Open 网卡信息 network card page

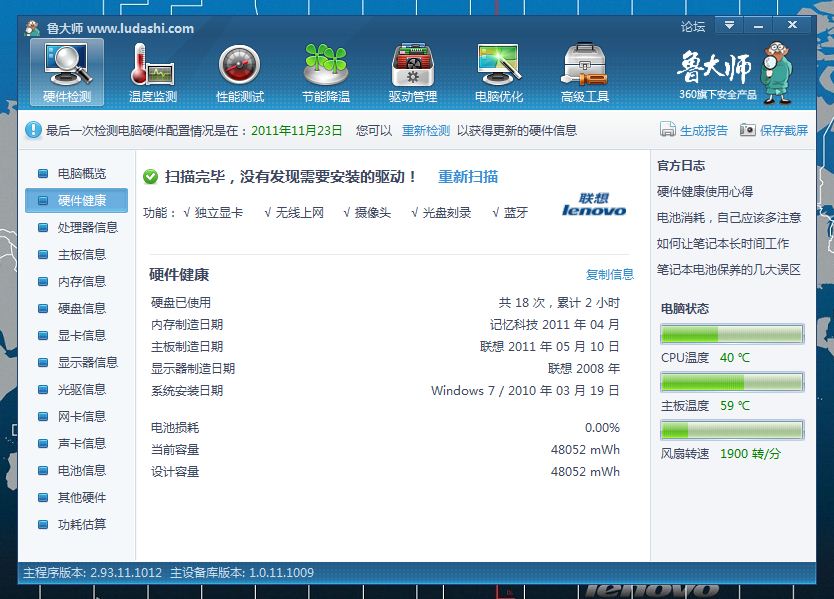pos(77,417)
